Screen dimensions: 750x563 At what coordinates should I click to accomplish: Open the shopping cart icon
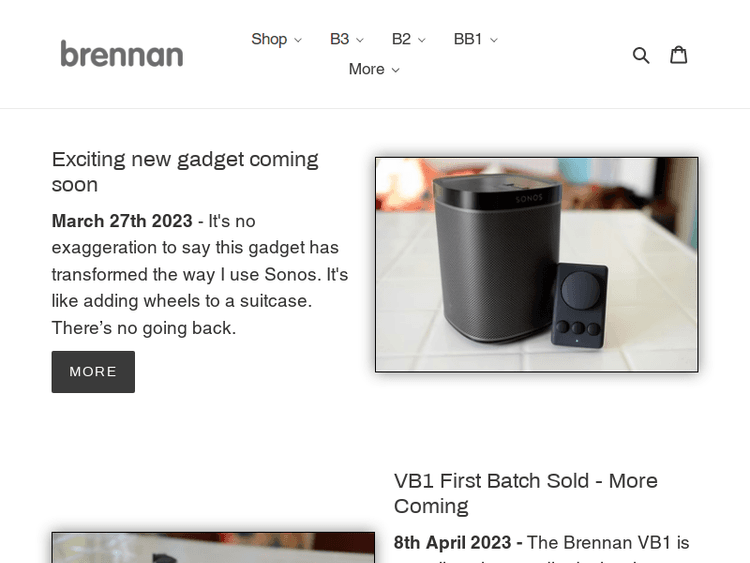(x=679, y=55)
